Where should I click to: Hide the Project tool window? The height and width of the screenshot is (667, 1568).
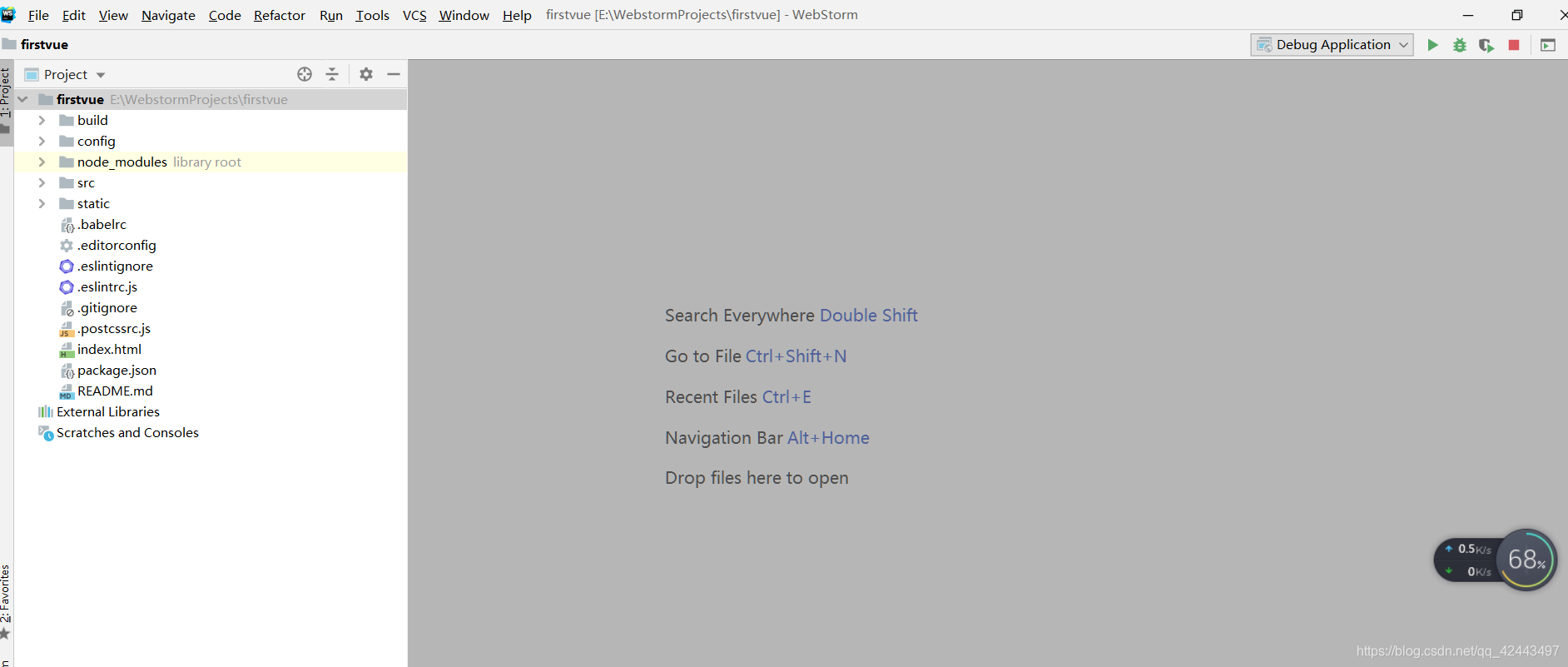[x=394, y=74]
